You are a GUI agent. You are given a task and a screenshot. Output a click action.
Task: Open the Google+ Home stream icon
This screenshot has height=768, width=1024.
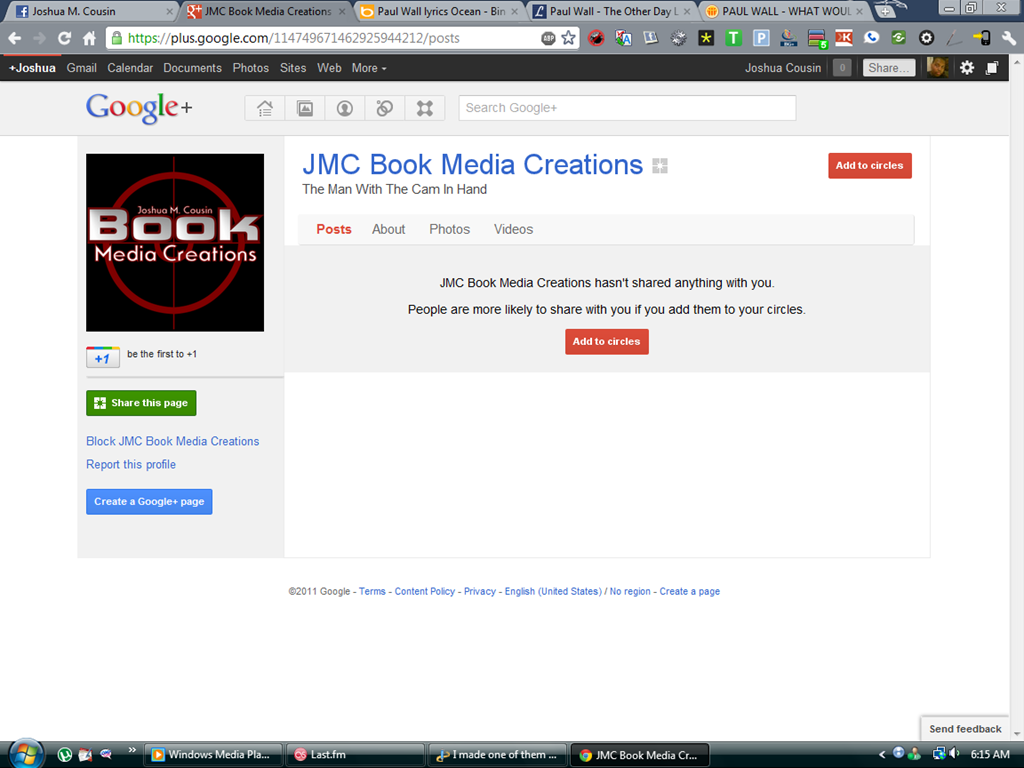[x=264, y=108]
